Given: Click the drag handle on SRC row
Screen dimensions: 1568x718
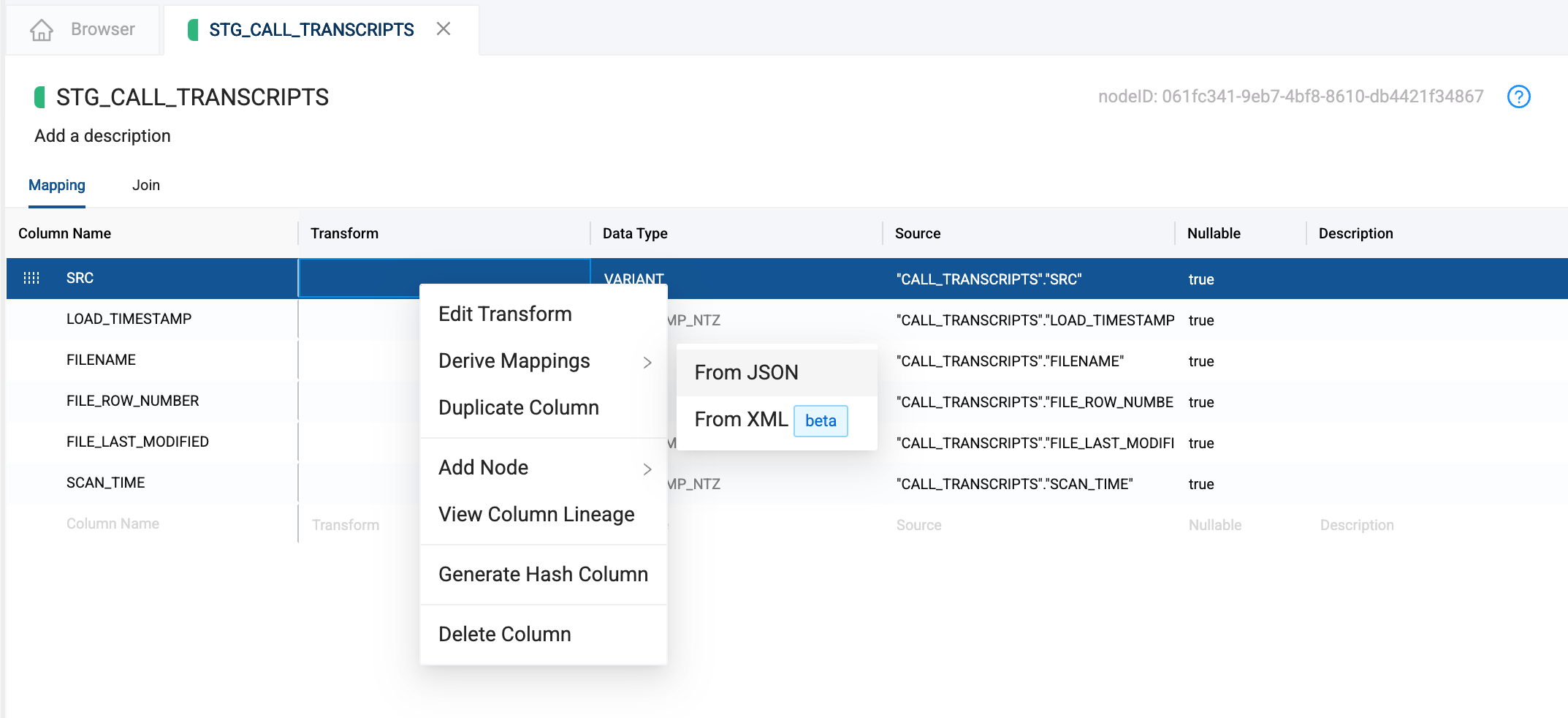Looking at the screenshot, I should [31, 278].
